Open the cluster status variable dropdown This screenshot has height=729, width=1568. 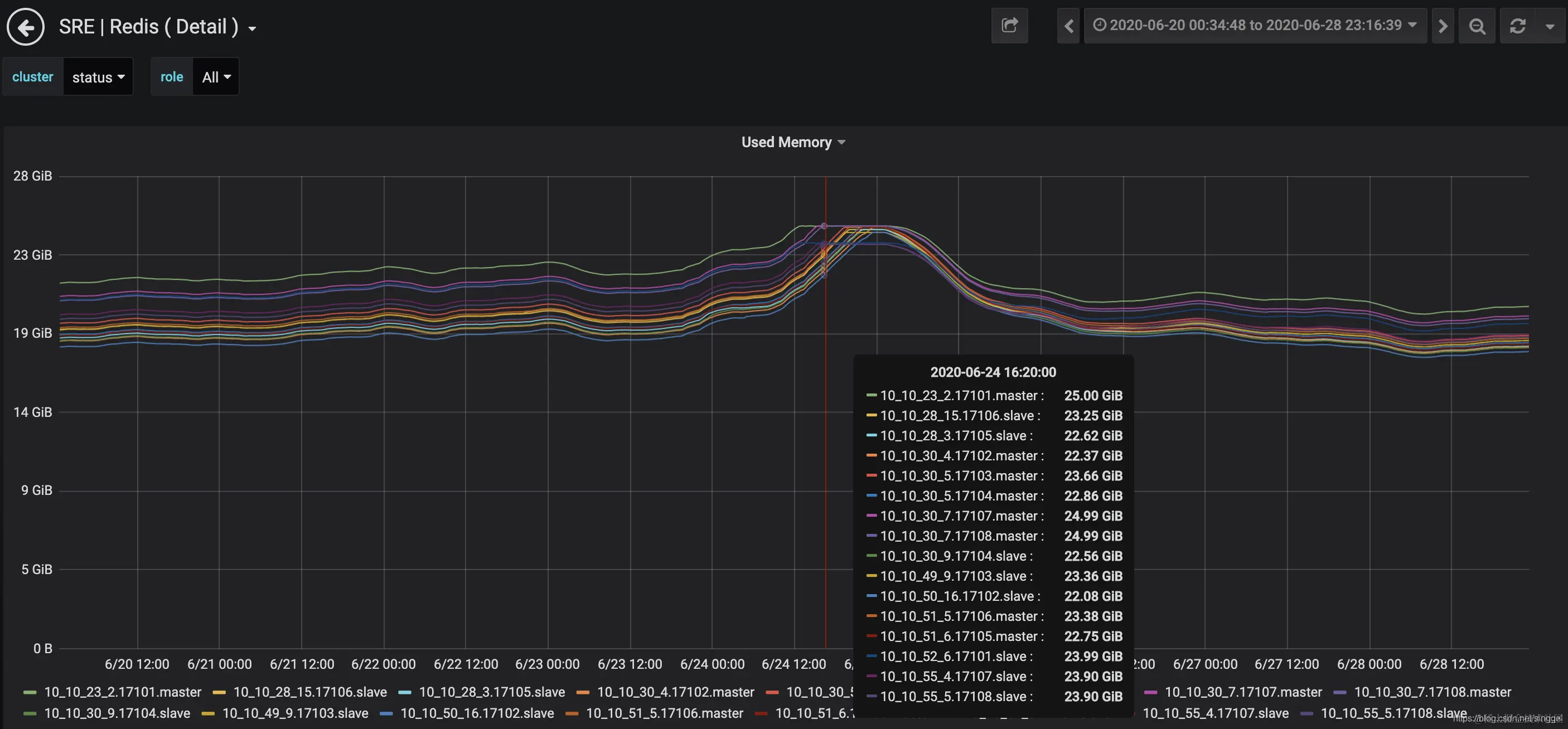point(98,77)
